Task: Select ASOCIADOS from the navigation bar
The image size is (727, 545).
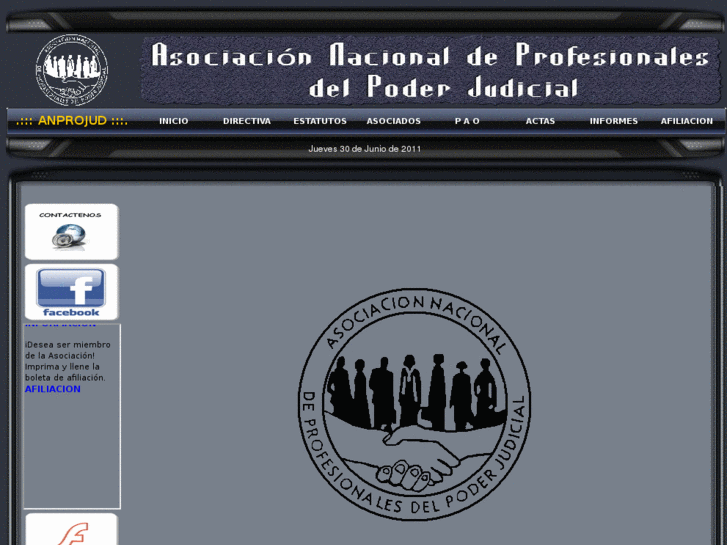Action: coord(394,121)
